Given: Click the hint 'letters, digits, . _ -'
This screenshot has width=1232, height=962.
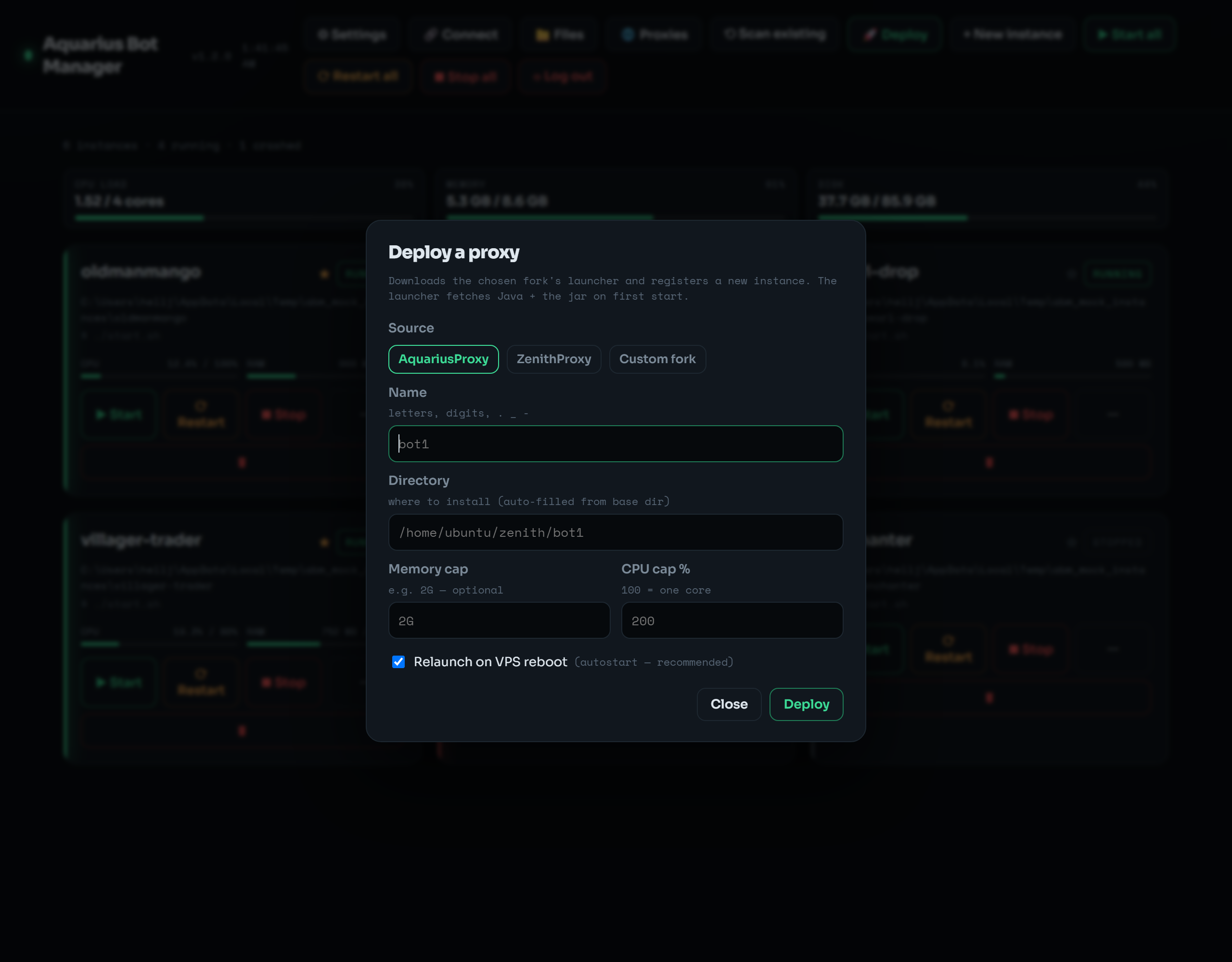Looking at the screenshot, I should 458,413.
